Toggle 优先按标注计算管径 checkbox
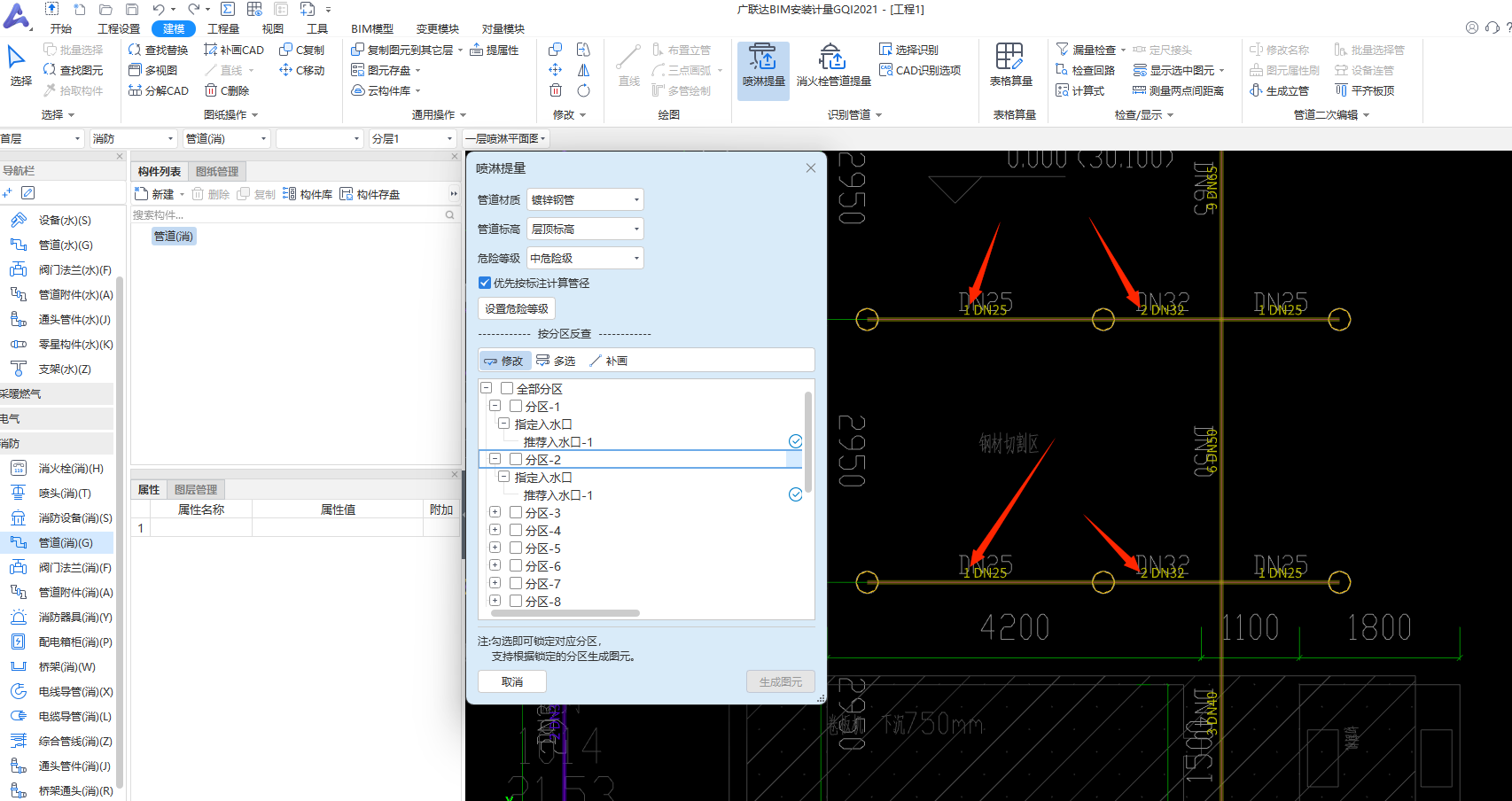Image resolution: width=1512 pixels, height=801 pixels. pos(485,283)
